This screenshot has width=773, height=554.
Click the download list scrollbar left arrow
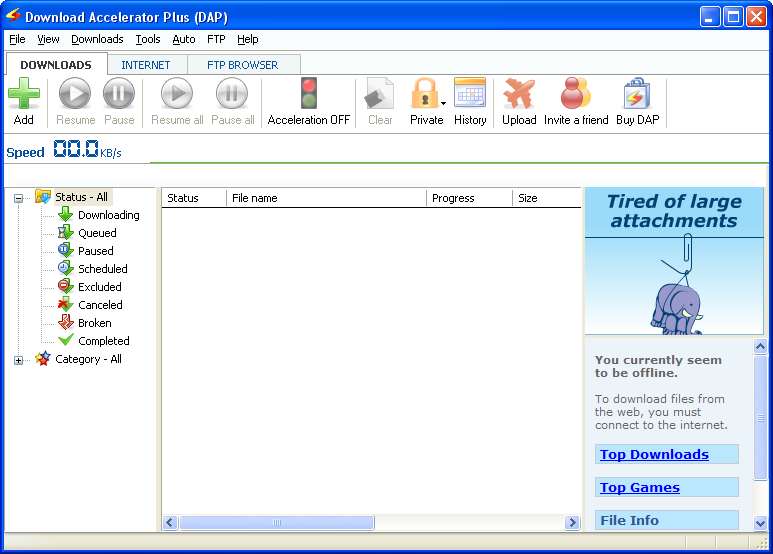[x=170, y=522]
